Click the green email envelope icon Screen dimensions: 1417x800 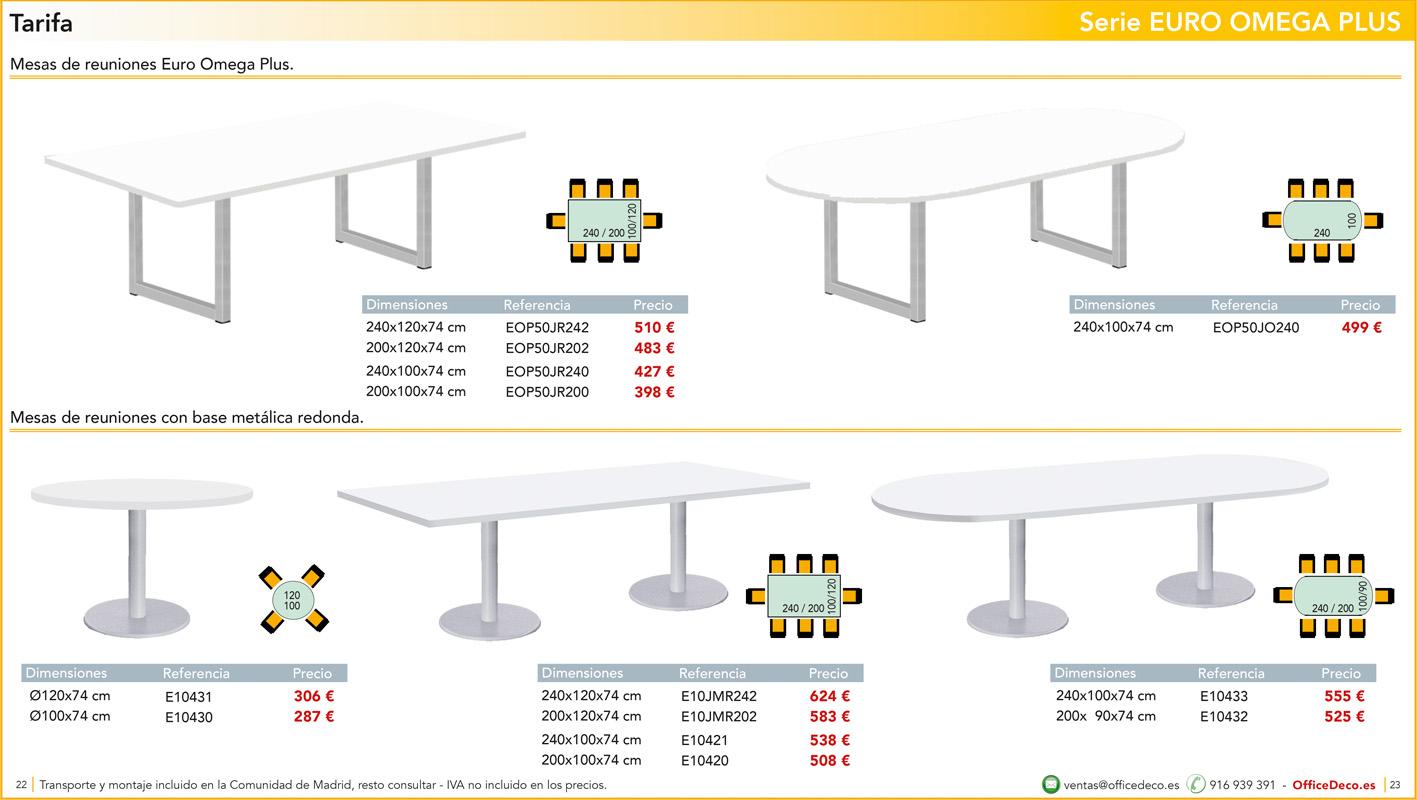[1051, 784]
